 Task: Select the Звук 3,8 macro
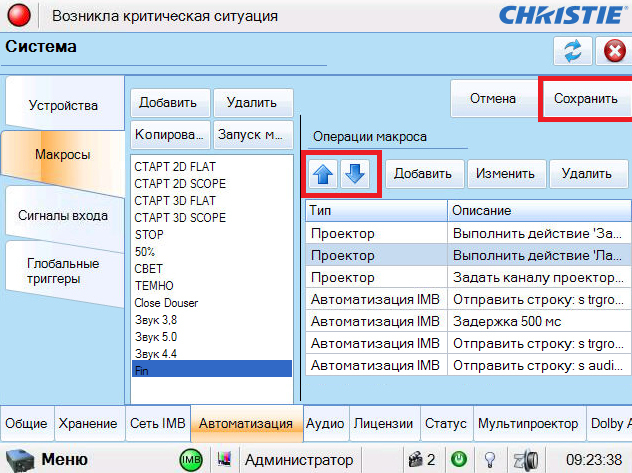(212, 320)
